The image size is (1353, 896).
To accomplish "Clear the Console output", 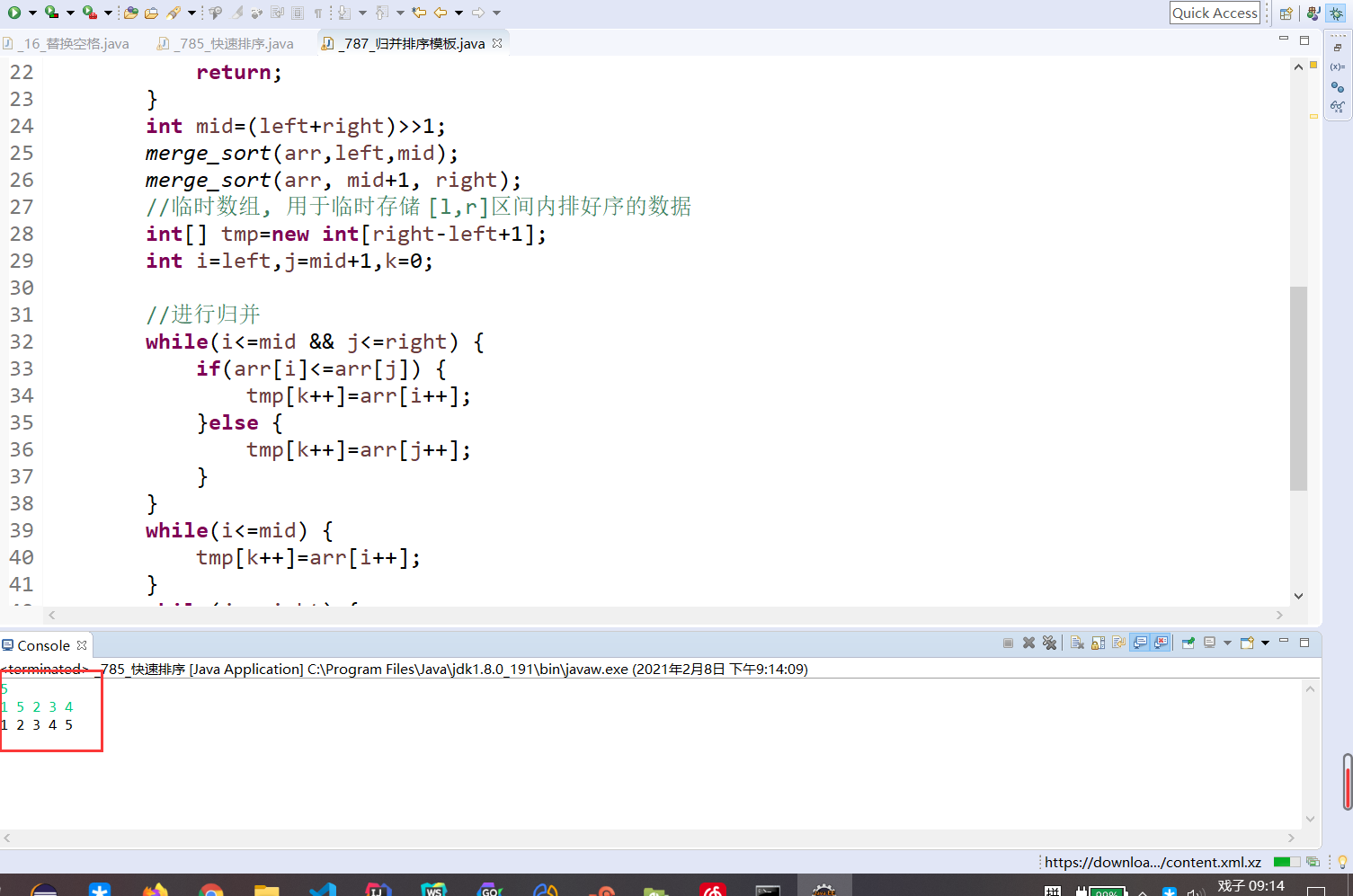I will pos(1078,643).
